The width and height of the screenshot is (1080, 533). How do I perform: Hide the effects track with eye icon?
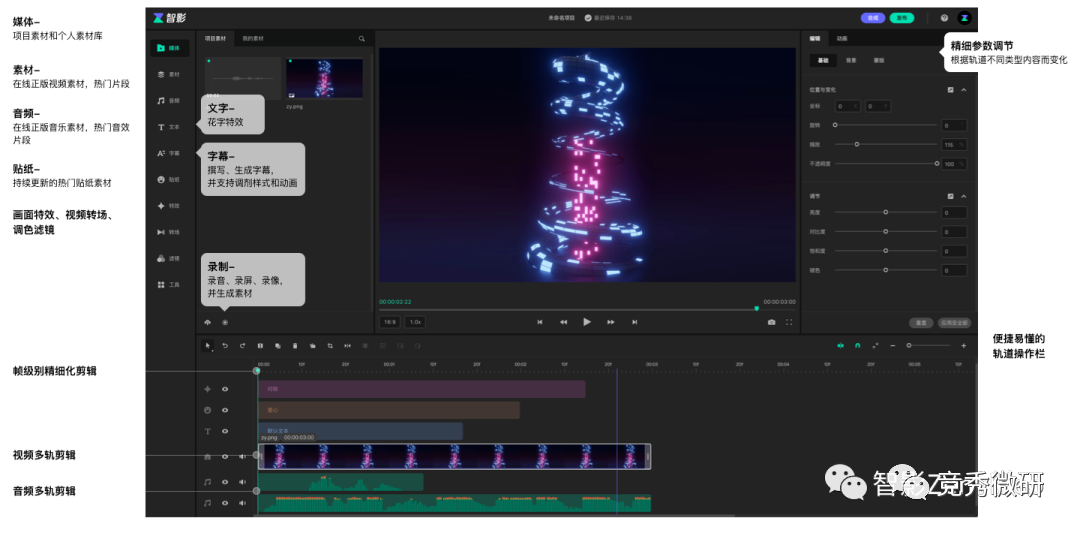click(x=225, y=388)
